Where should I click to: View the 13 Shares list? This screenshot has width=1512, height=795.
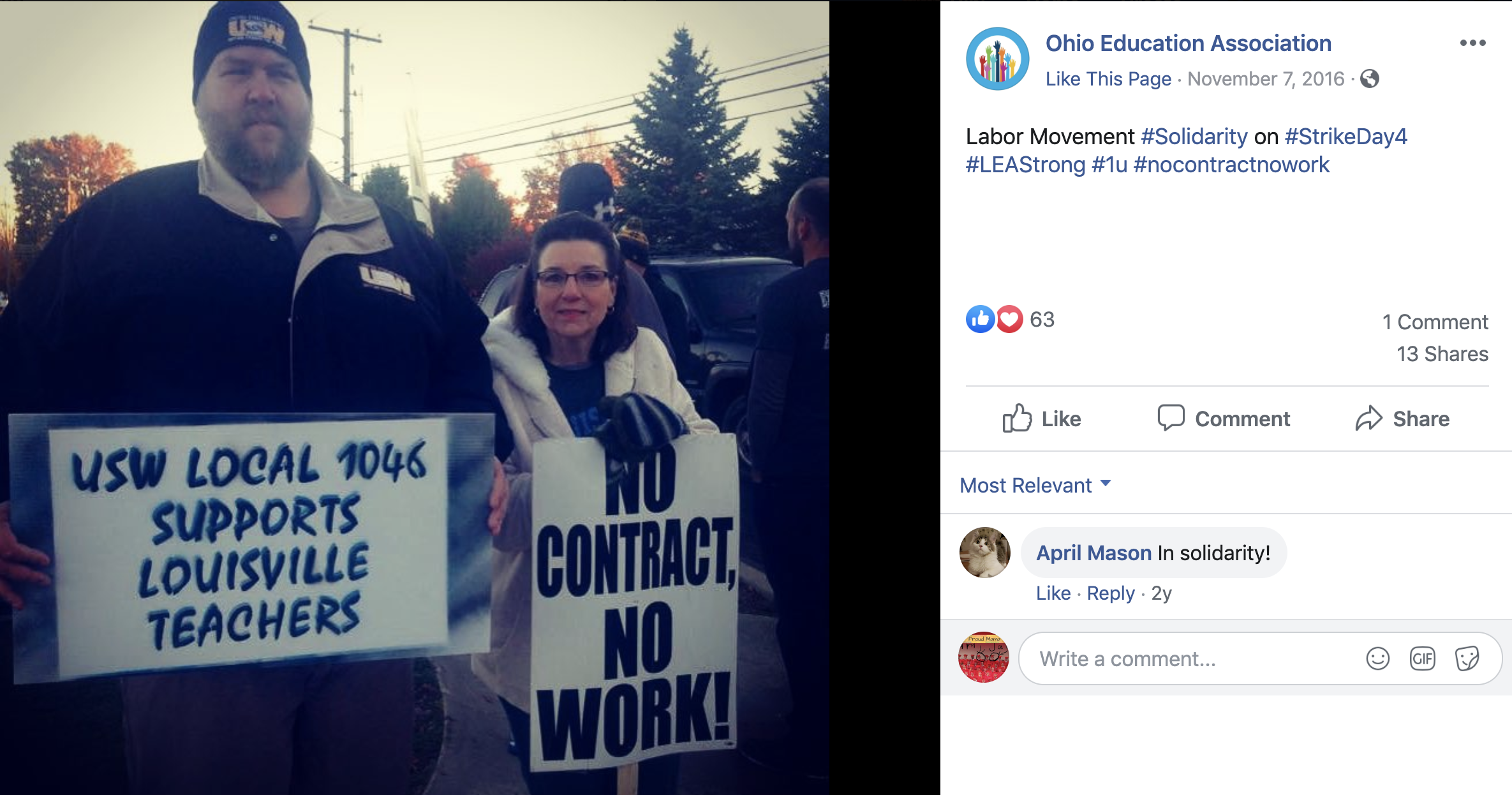point(1442,354)
